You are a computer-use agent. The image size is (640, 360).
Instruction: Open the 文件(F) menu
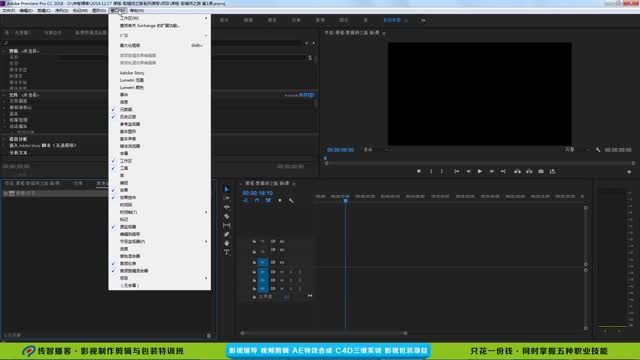[9, 11]
